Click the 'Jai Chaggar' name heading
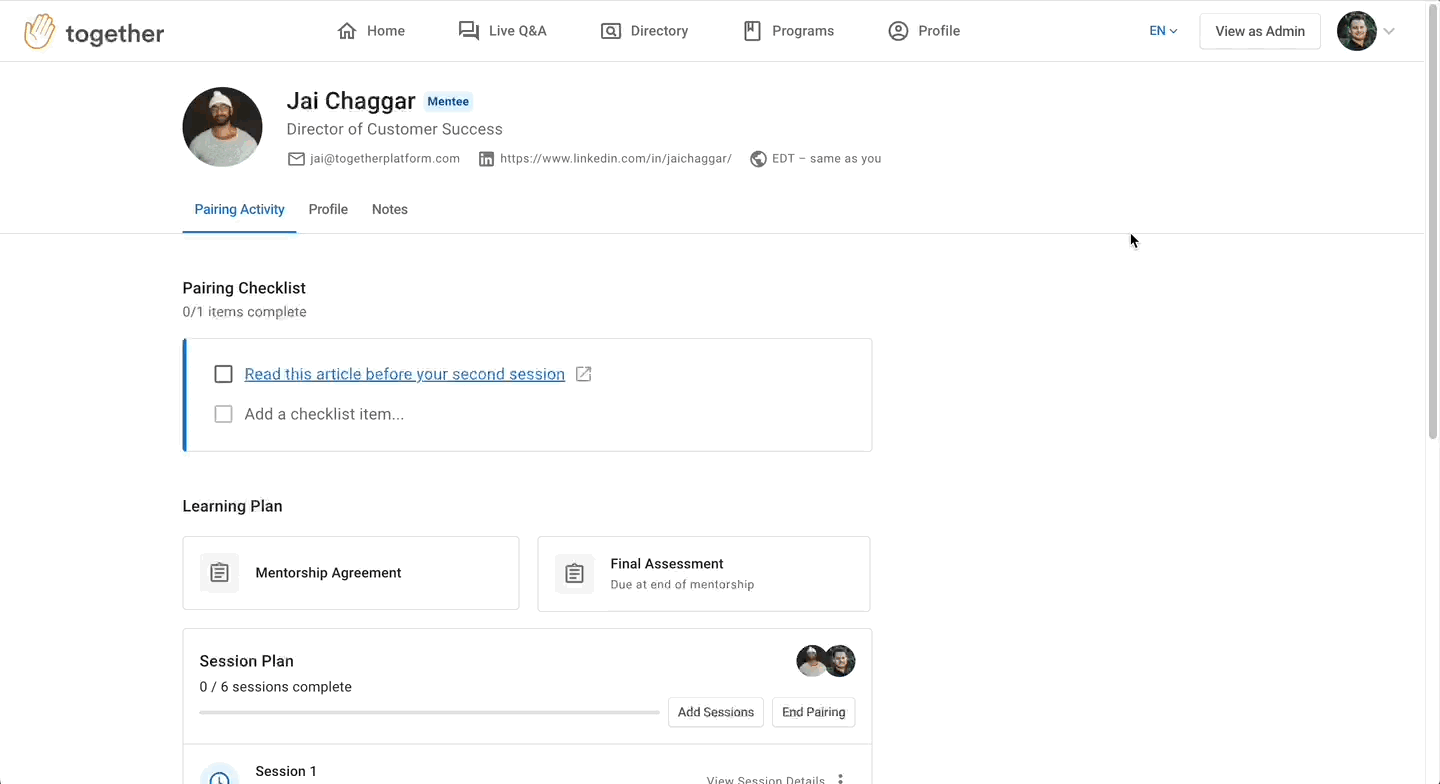The height and width of the screenshot is (784, 1440). [x=351, y=101]
